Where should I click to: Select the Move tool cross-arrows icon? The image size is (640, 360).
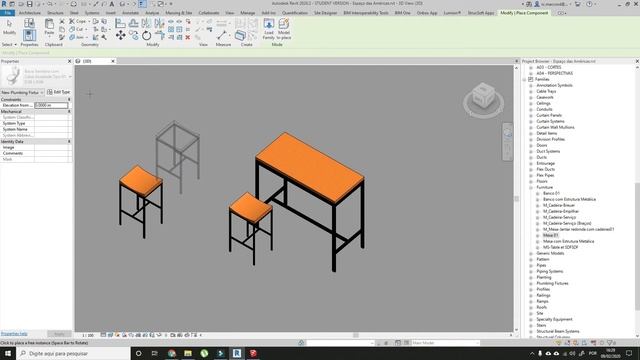(120, 36)
